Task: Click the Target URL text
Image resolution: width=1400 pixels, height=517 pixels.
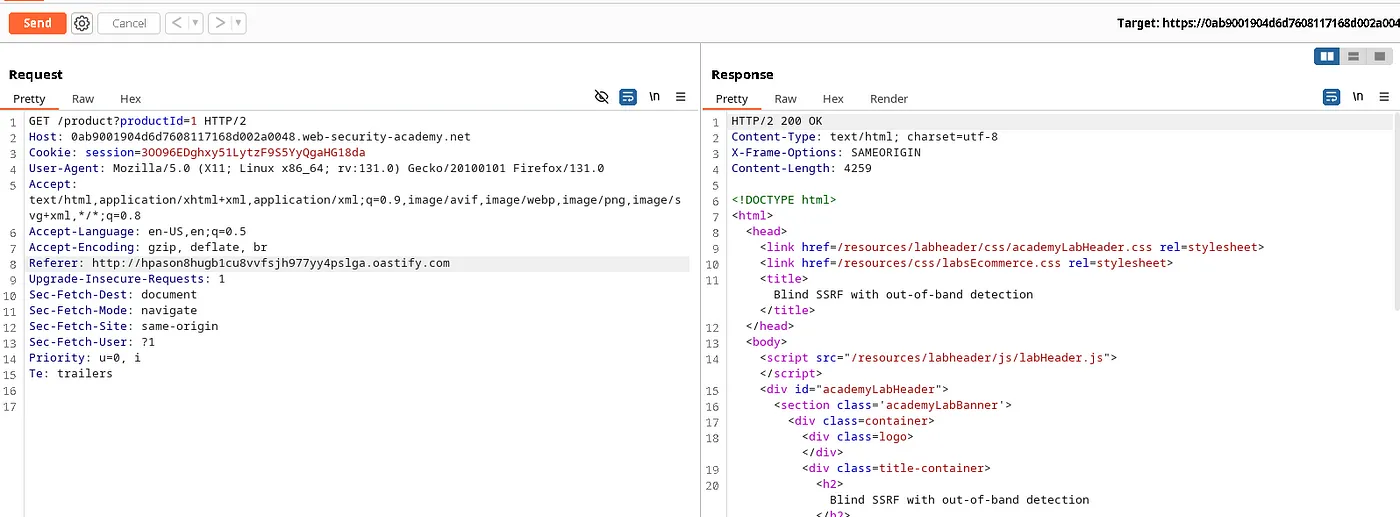Action: point(1258,23)
